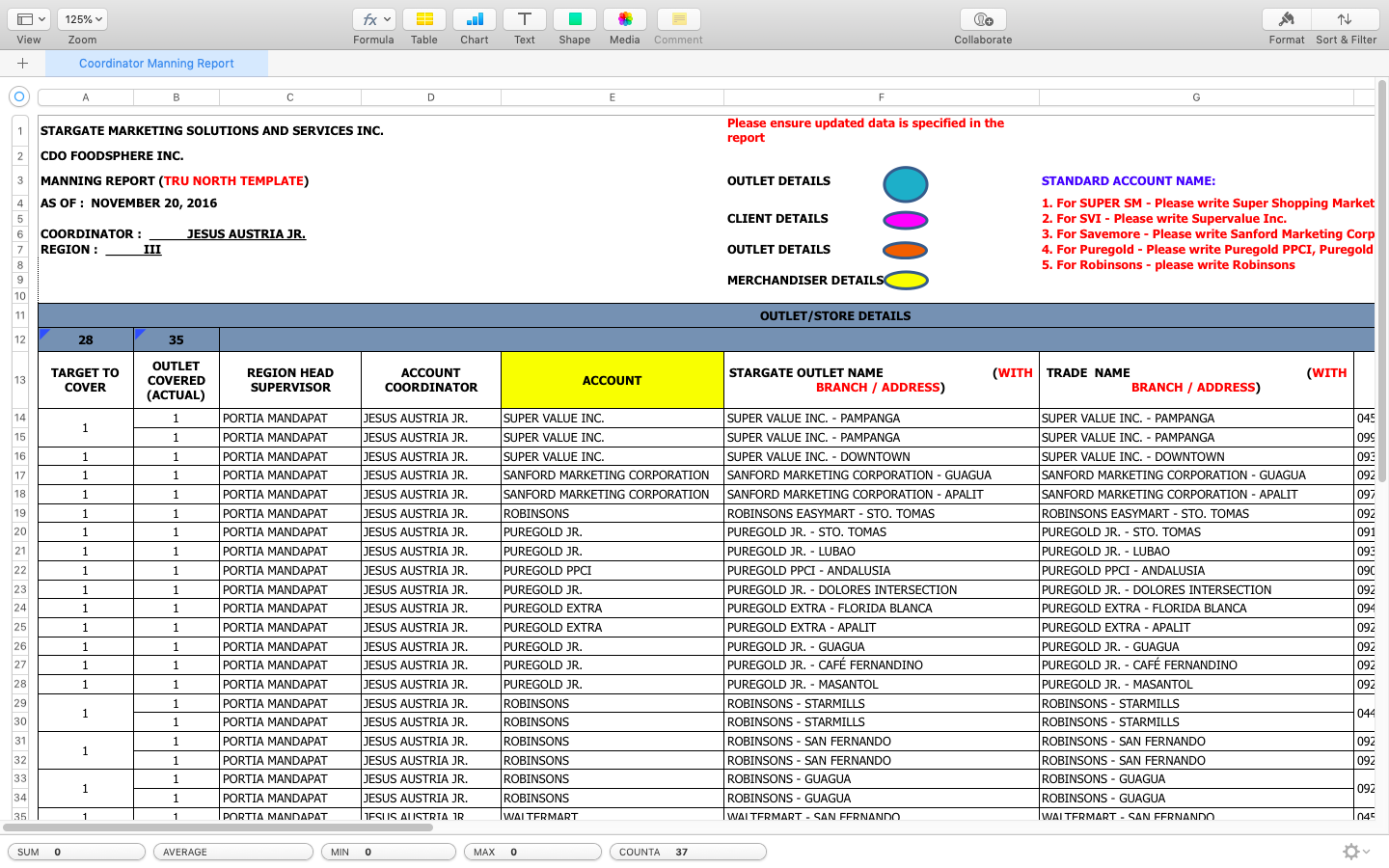Click the STARGATE OUTLET NAME header cell

coord(882,380)
